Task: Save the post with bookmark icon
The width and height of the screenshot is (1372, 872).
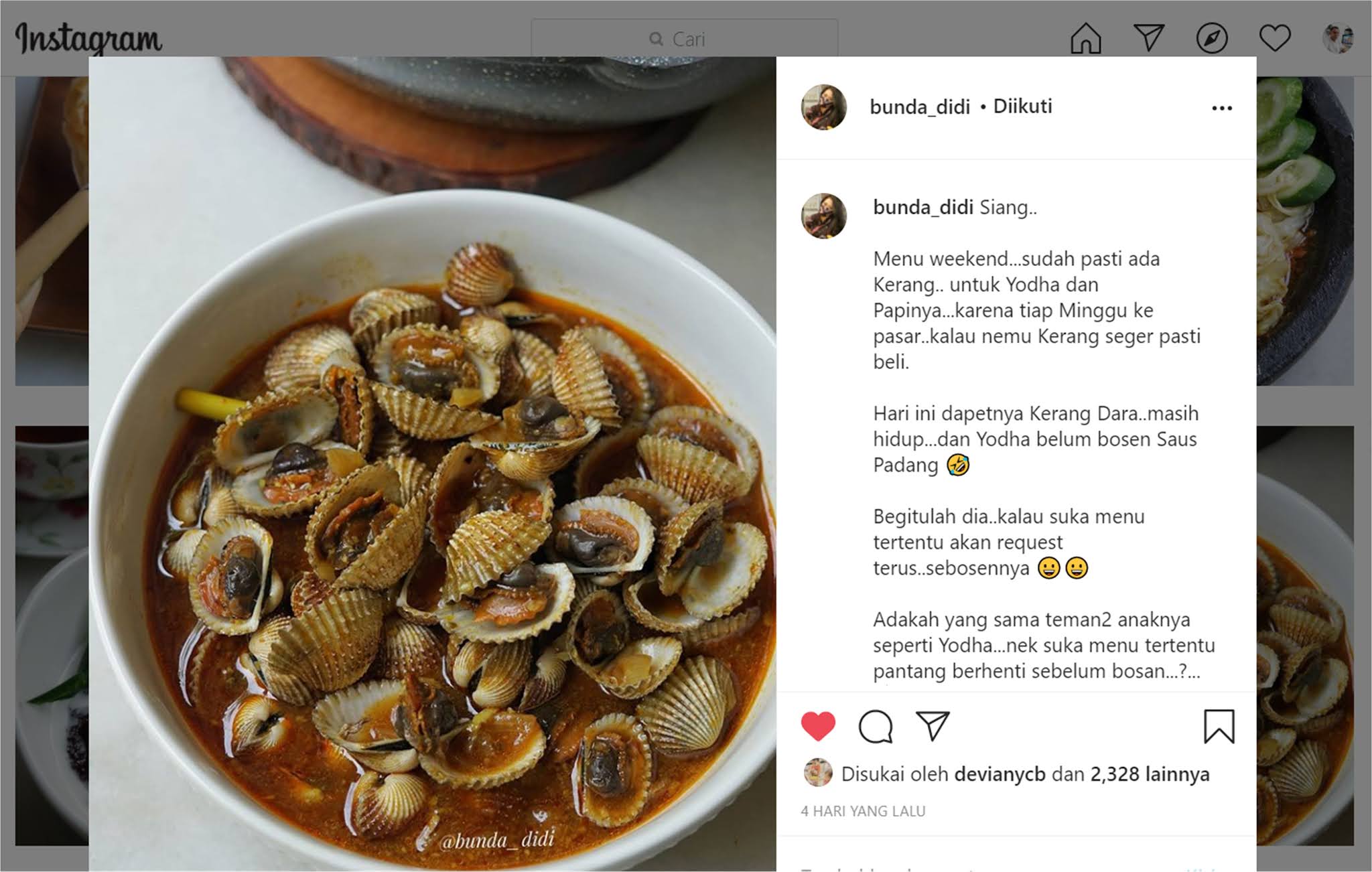Action: (1219, 727)
